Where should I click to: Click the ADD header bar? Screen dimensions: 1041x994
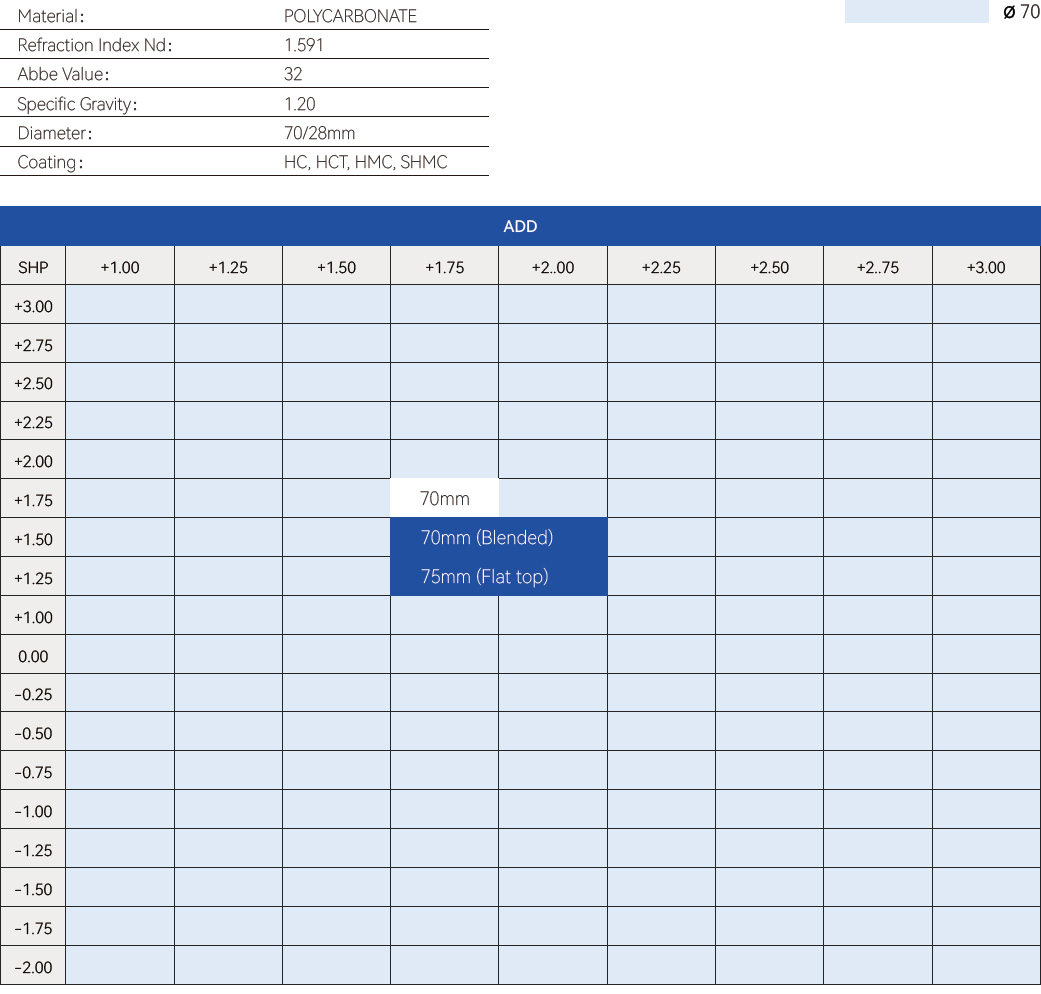pyautogui.click(x=520, y=226)
